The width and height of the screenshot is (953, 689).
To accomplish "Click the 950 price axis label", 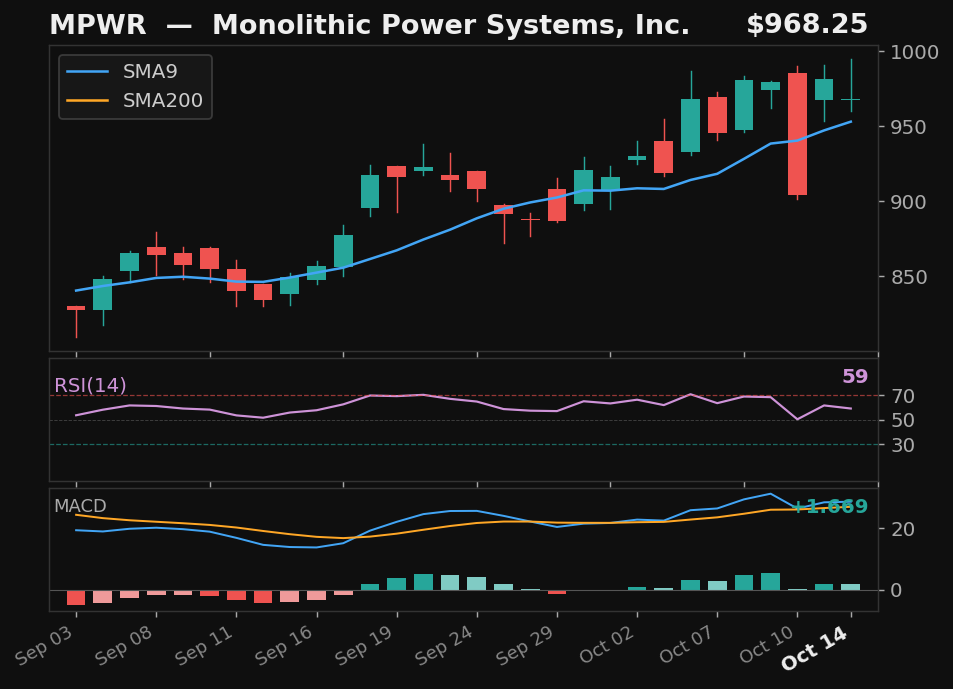I will click(909, 127).
